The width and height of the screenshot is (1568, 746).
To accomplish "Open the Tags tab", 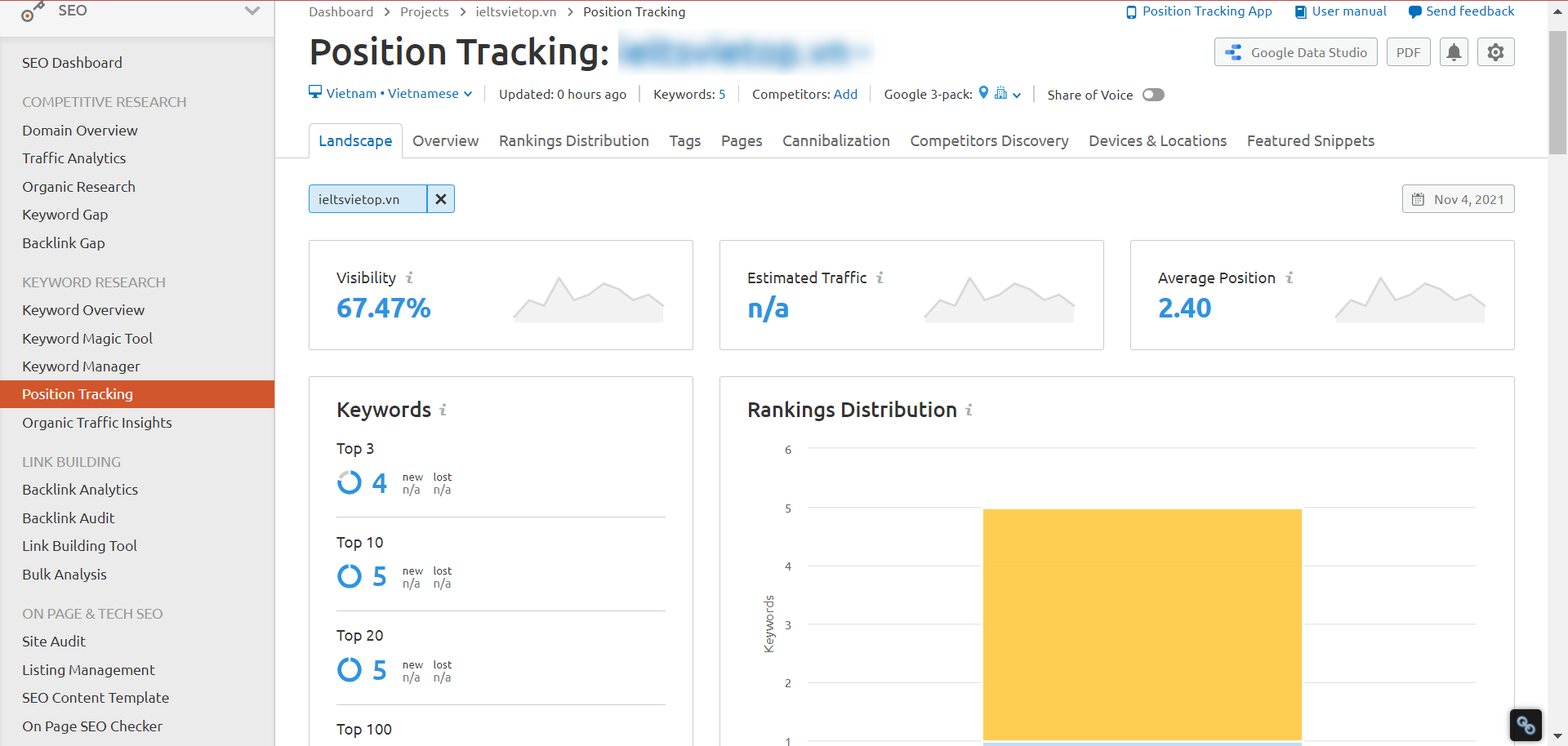I will (x=685, y=141).
